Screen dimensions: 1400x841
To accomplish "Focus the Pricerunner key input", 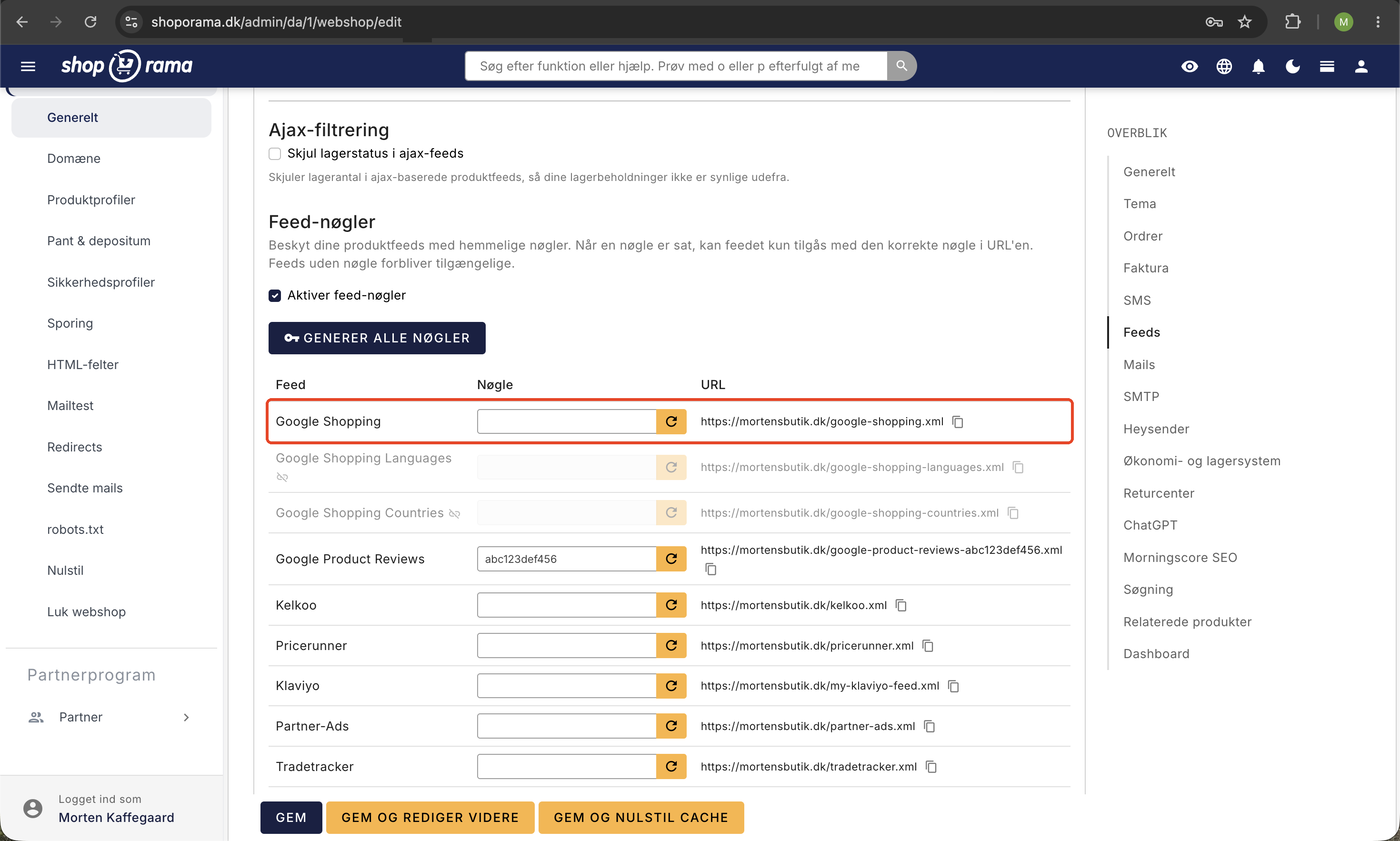I will click(x=567, y=645).
